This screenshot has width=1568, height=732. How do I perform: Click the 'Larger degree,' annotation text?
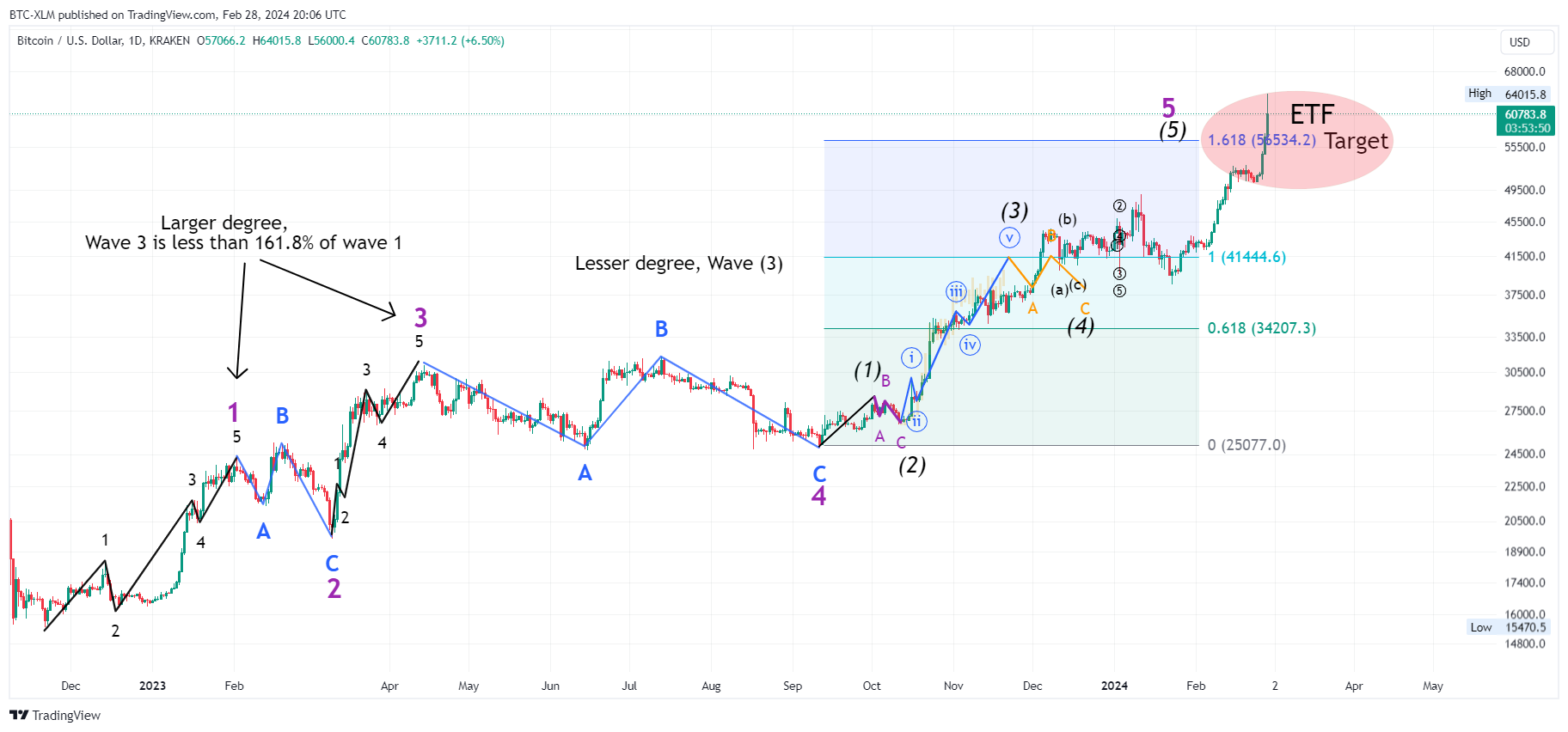pyautogui.click(x=224, y=223)
